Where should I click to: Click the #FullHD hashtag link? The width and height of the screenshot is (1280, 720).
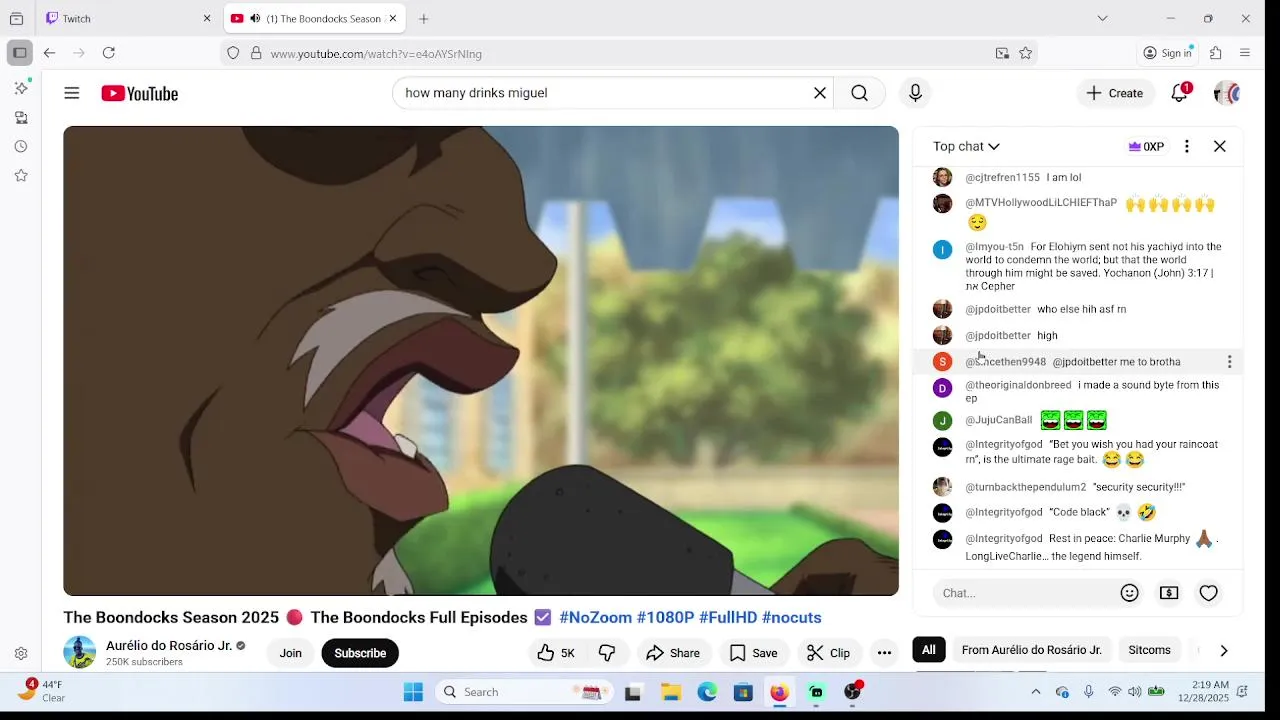click(728, 618)
